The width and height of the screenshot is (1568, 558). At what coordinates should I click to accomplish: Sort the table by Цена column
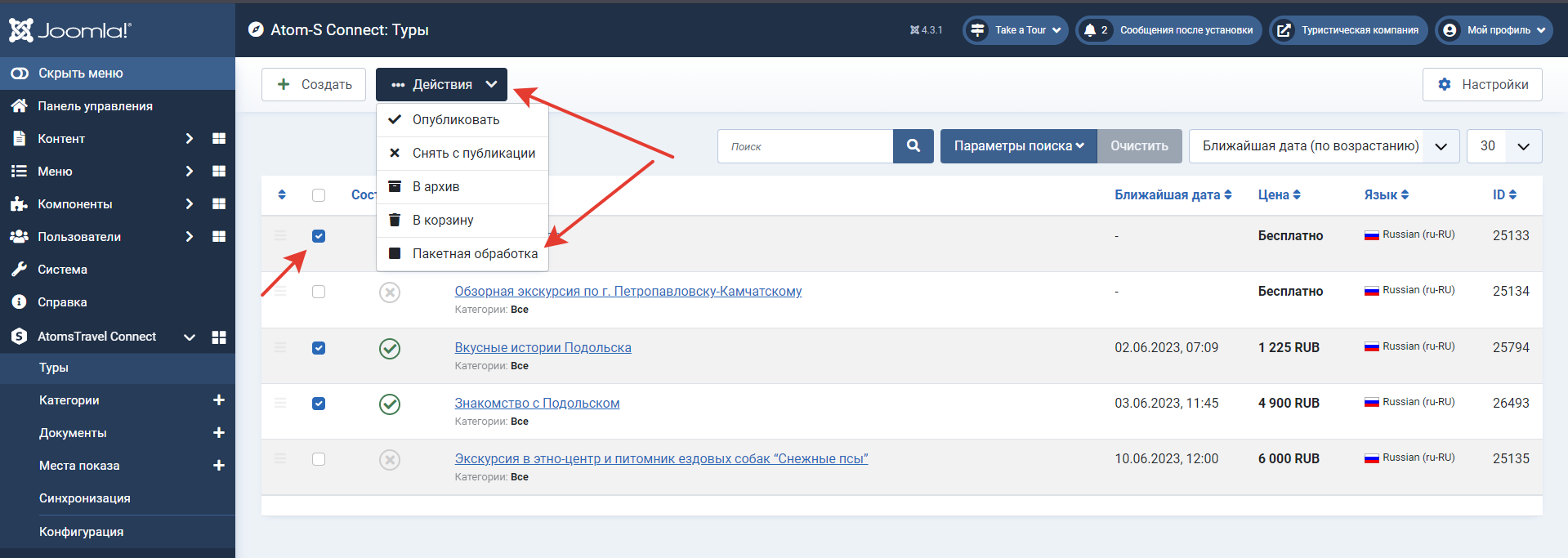[1280, 195]
